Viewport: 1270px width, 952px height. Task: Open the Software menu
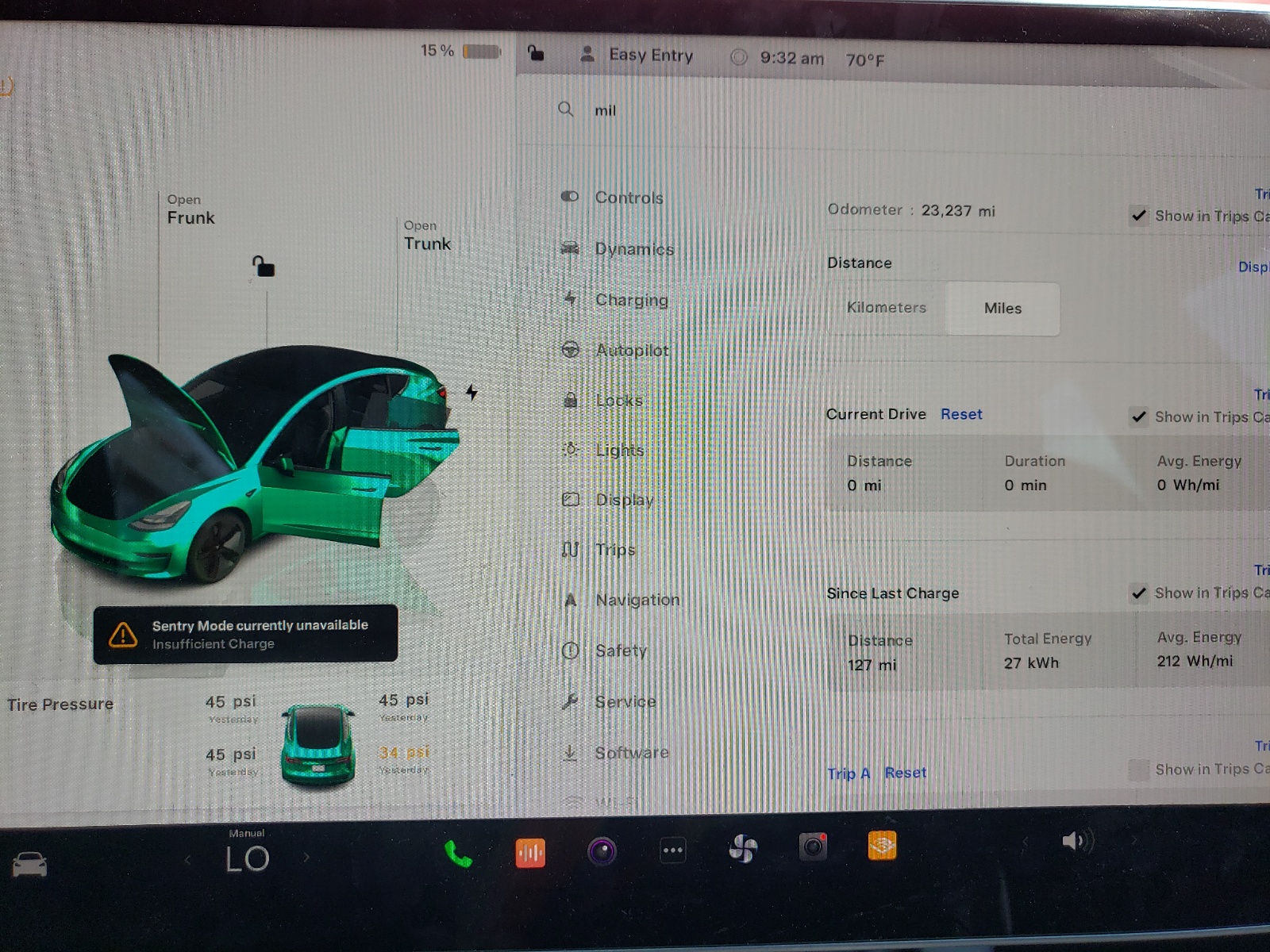pyautogui.click(x=615, y=752)
